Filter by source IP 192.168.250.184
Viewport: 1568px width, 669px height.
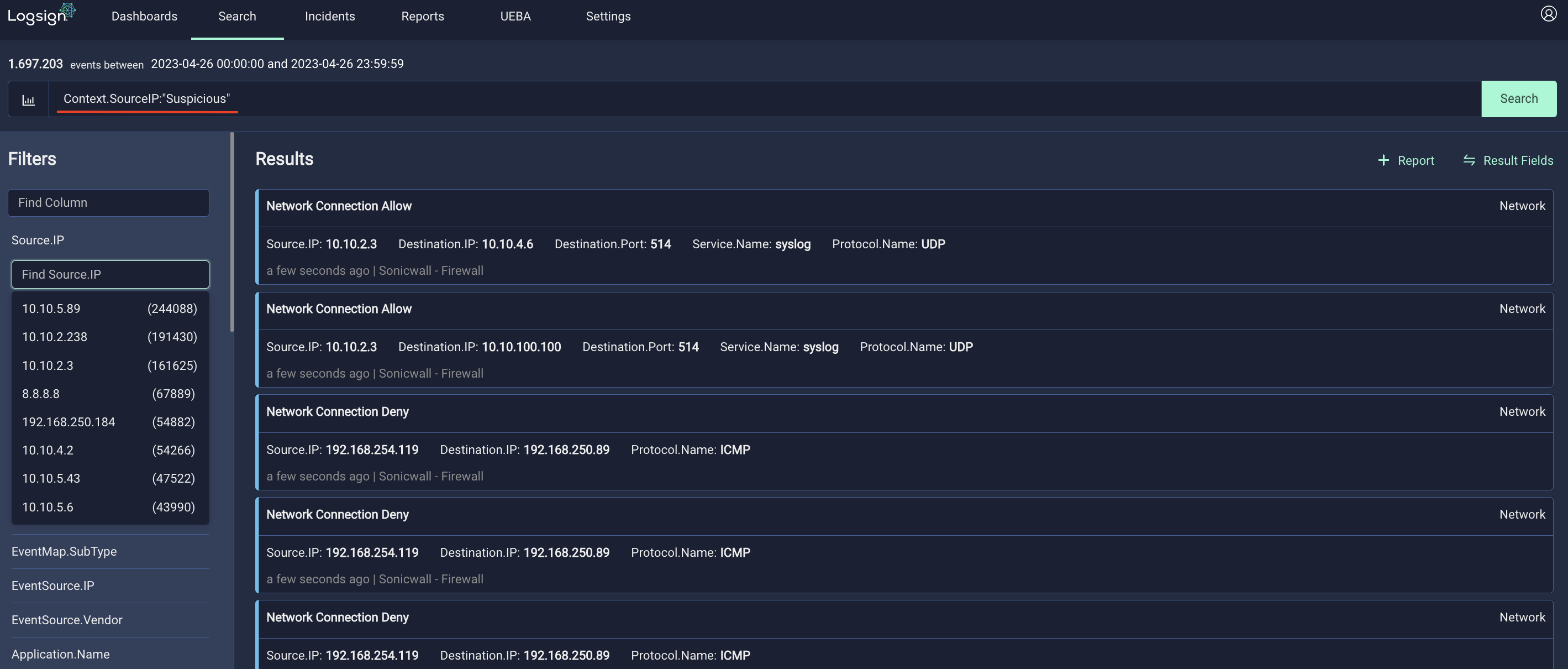(x=110, y=422)
